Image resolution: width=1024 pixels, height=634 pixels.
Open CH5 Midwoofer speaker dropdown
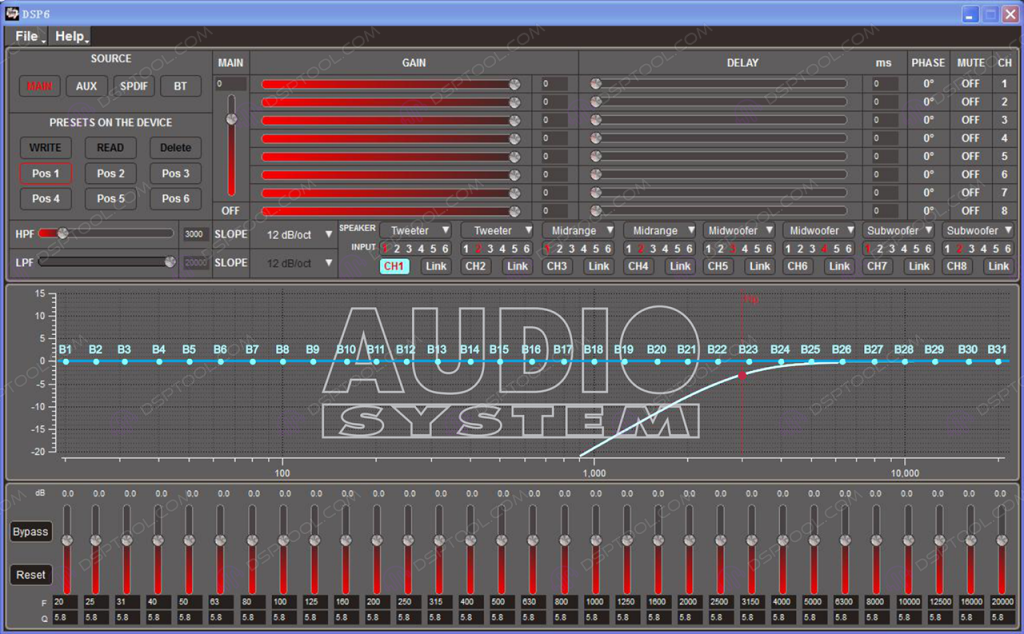(739, 230)
